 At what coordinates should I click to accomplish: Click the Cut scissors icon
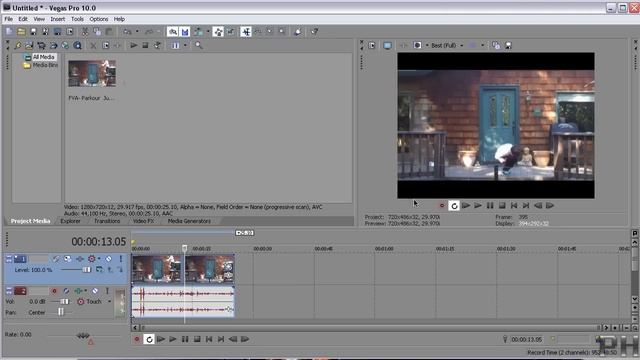(x=85, y=31)
